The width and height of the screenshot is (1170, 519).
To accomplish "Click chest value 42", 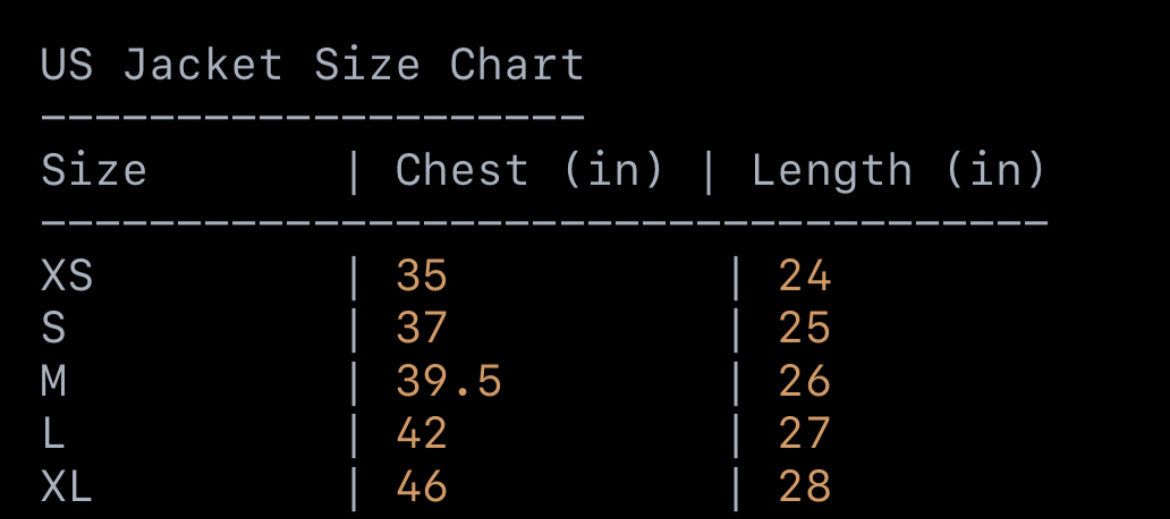I will 421,434.
